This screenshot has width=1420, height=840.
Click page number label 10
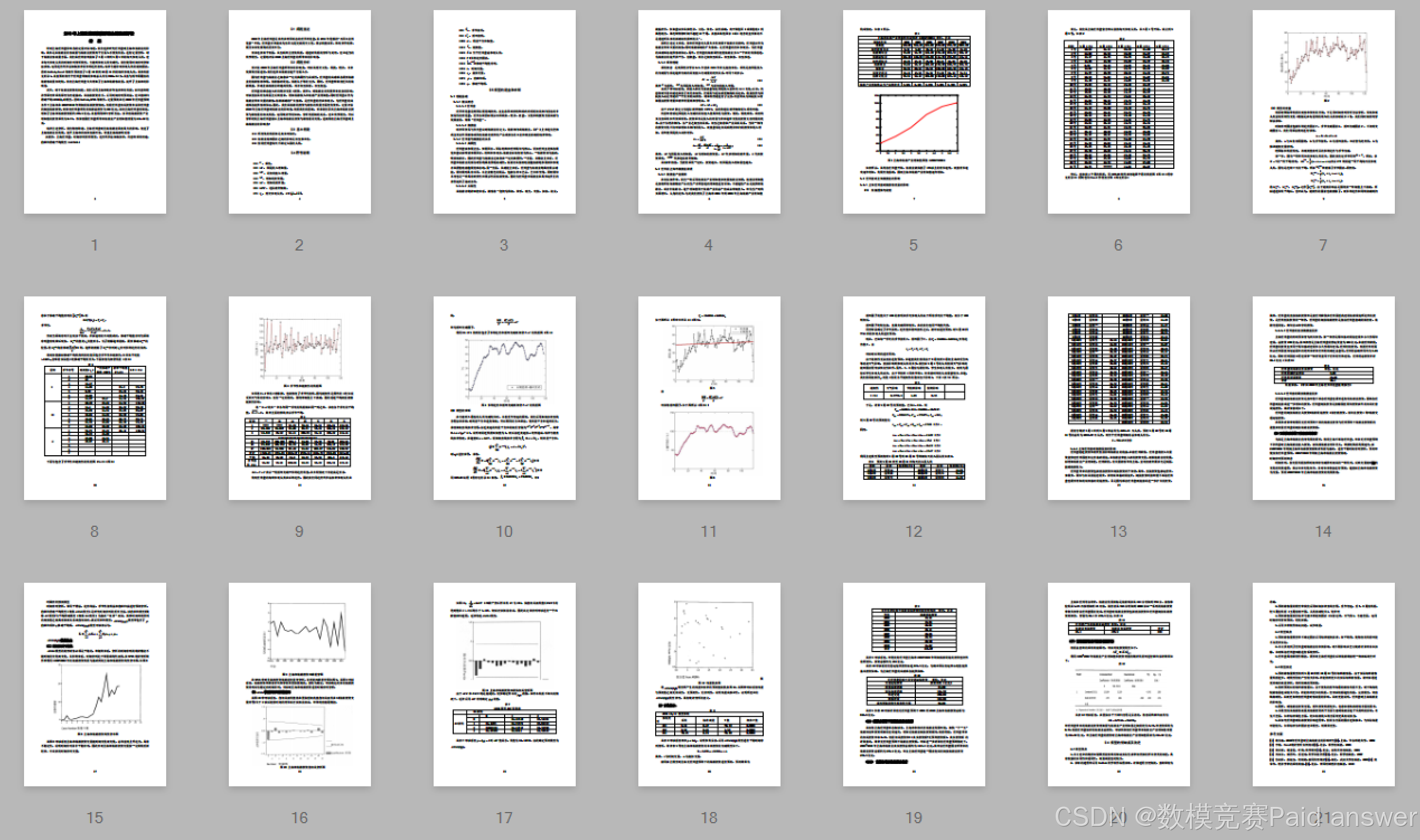pos(505,531)
